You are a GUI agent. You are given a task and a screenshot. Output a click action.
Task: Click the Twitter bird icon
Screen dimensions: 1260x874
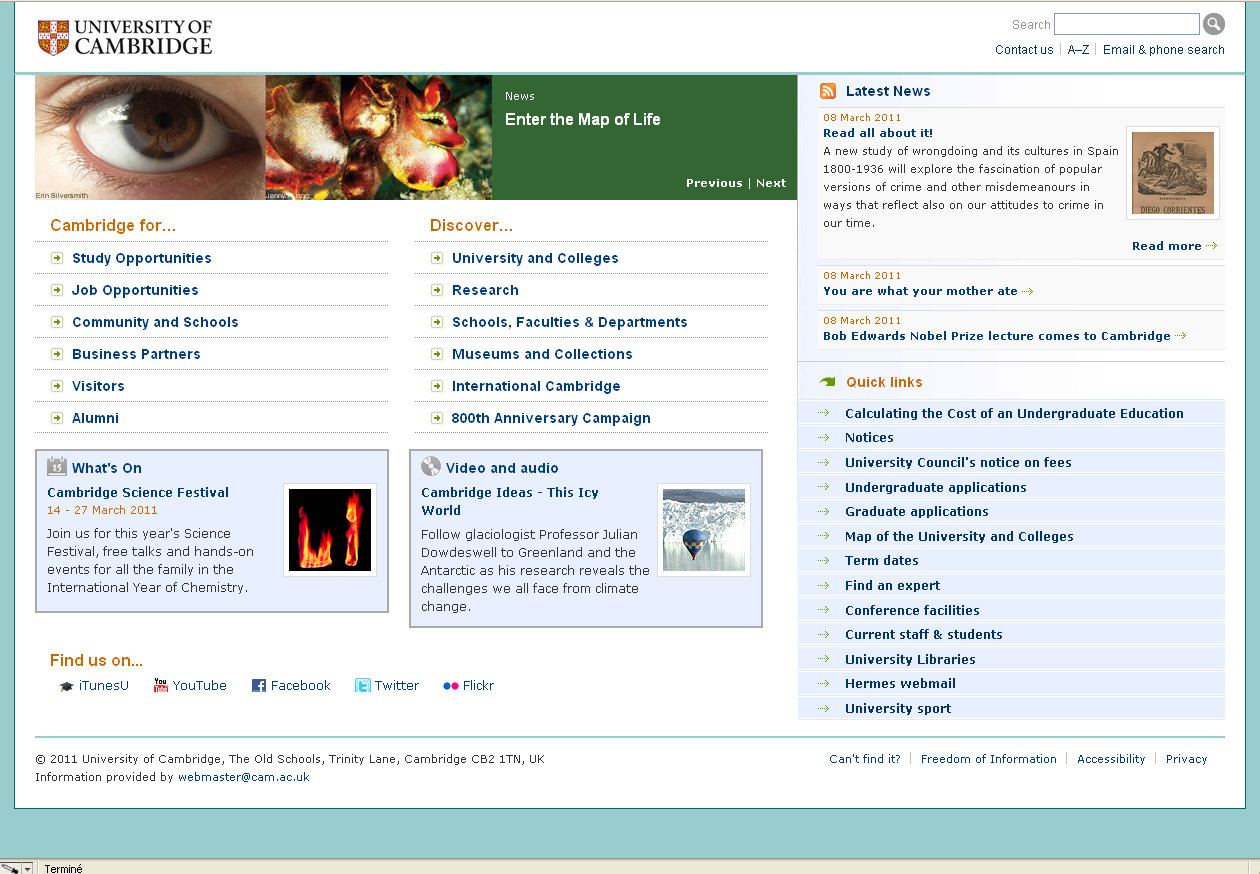point(363,686)
